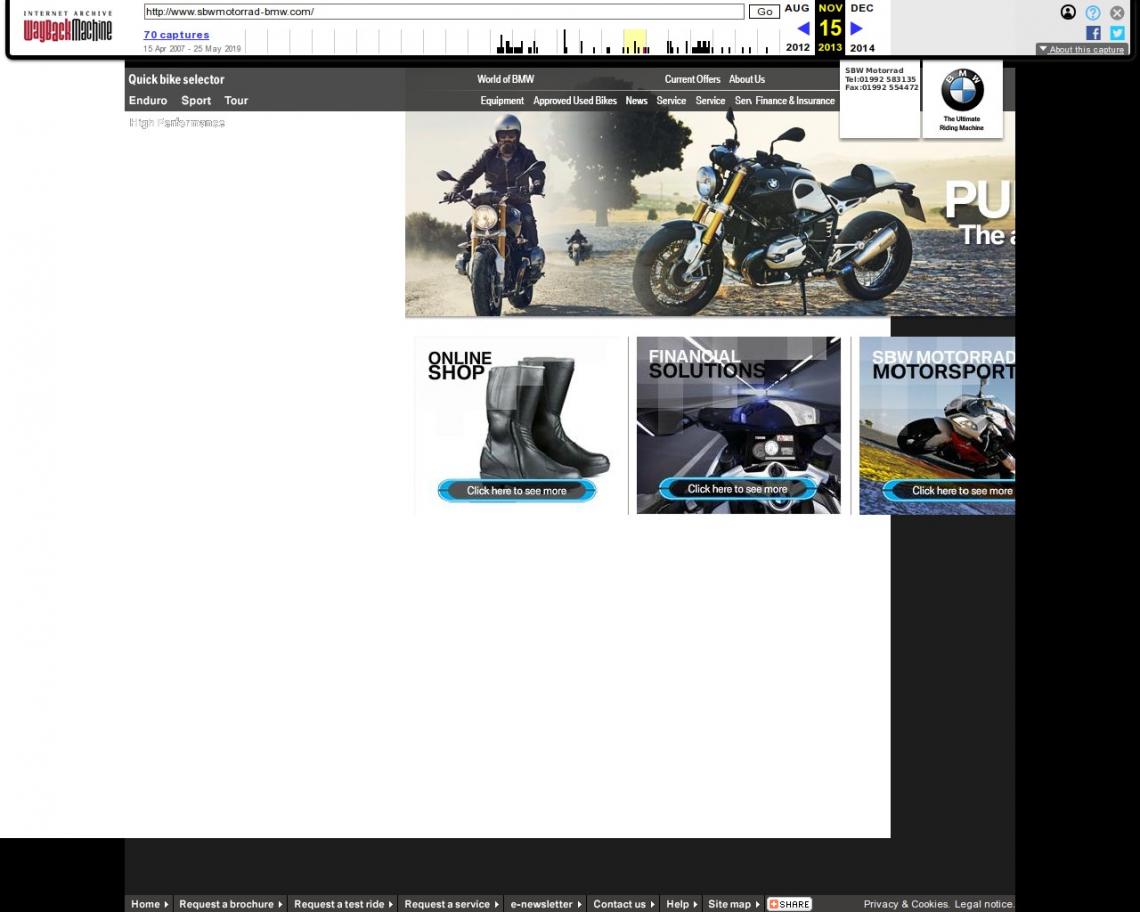Click the 'Quick bike selector' heading
Screen dimensions: 1140x912
[177, 79]
